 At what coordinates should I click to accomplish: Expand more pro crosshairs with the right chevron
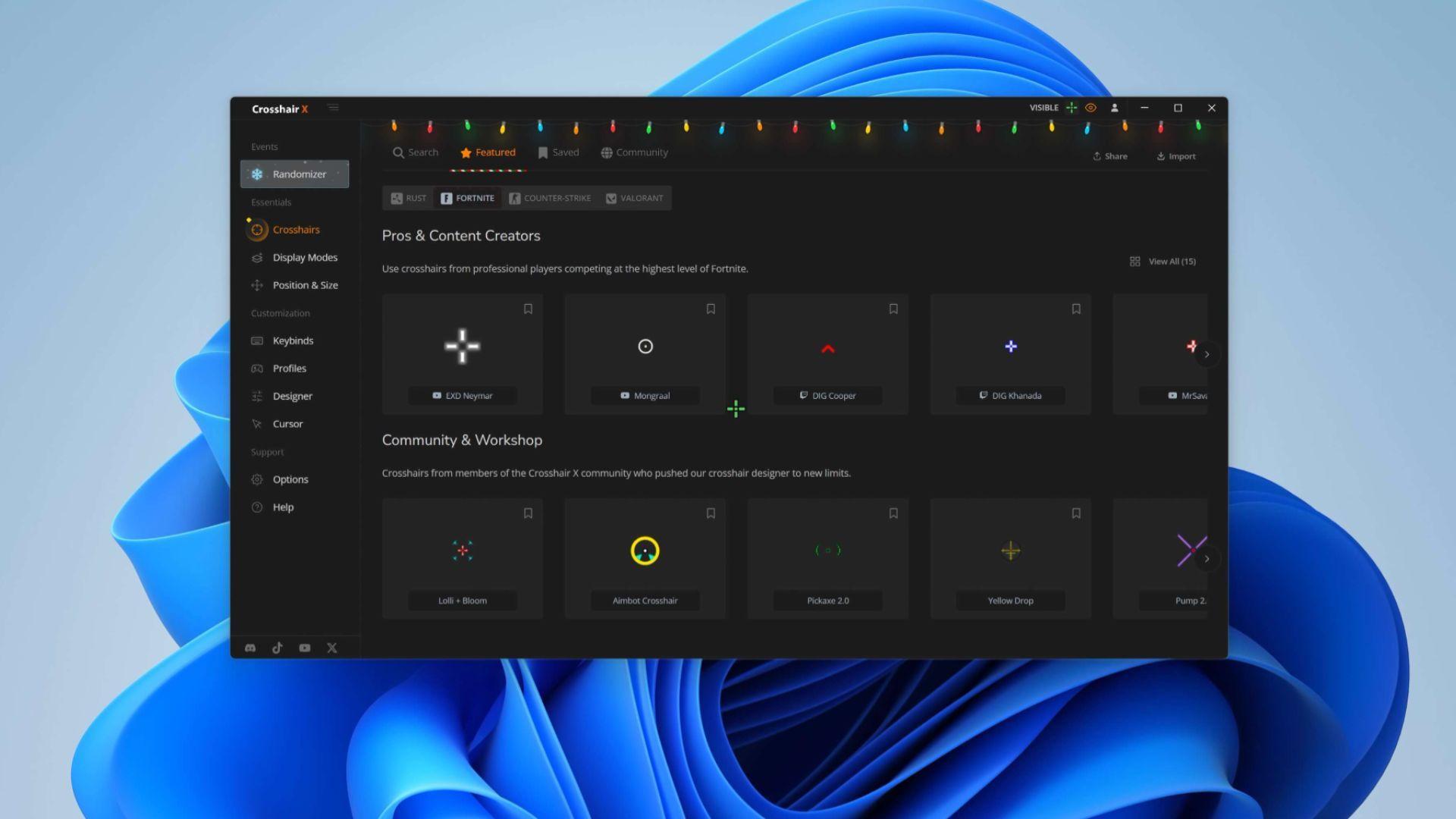1207,354
